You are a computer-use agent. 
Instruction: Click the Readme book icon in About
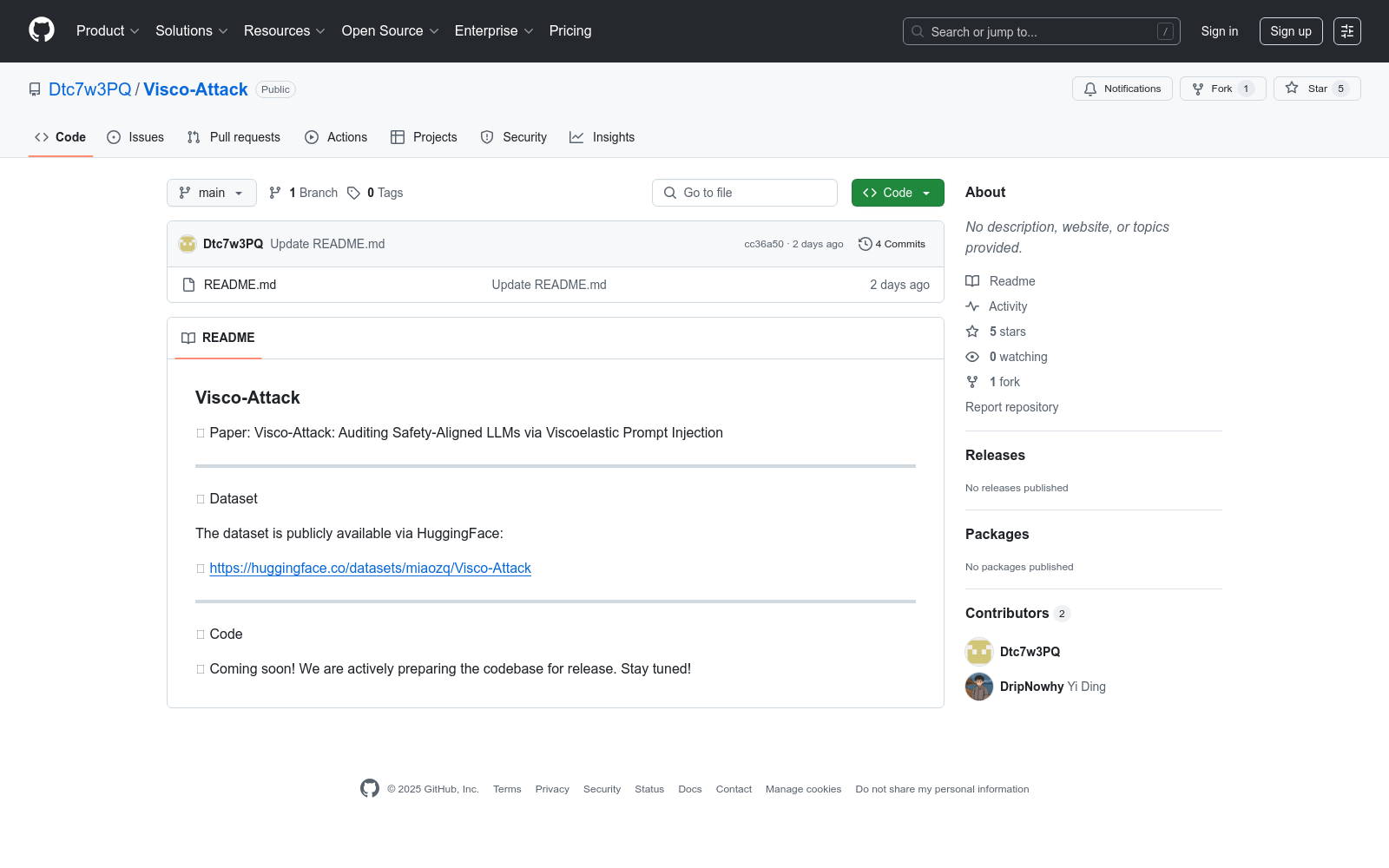pyautogui.click(x=972, y=281)
